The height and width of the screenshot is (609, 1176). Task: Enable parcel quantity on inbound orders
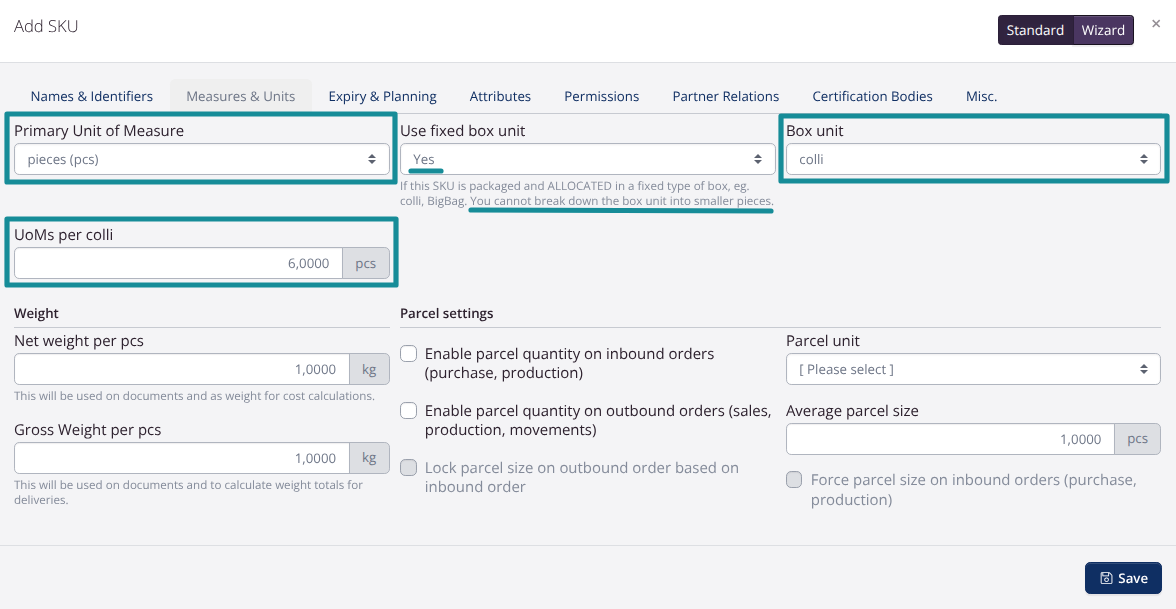[x=409, y=354]
